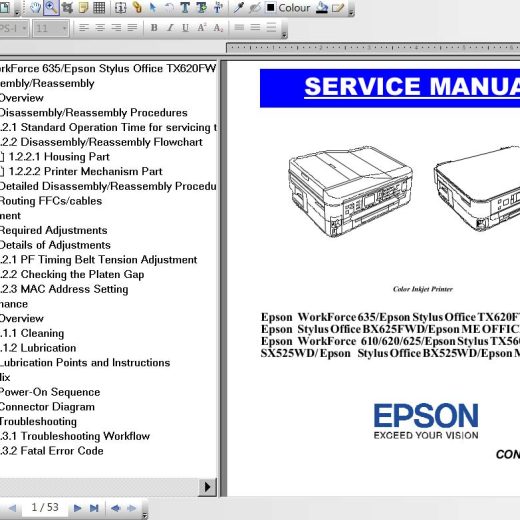Screen dimensions: 520x520
Task: Select the blue arrow pointer tool
Action: click(153, 8)
